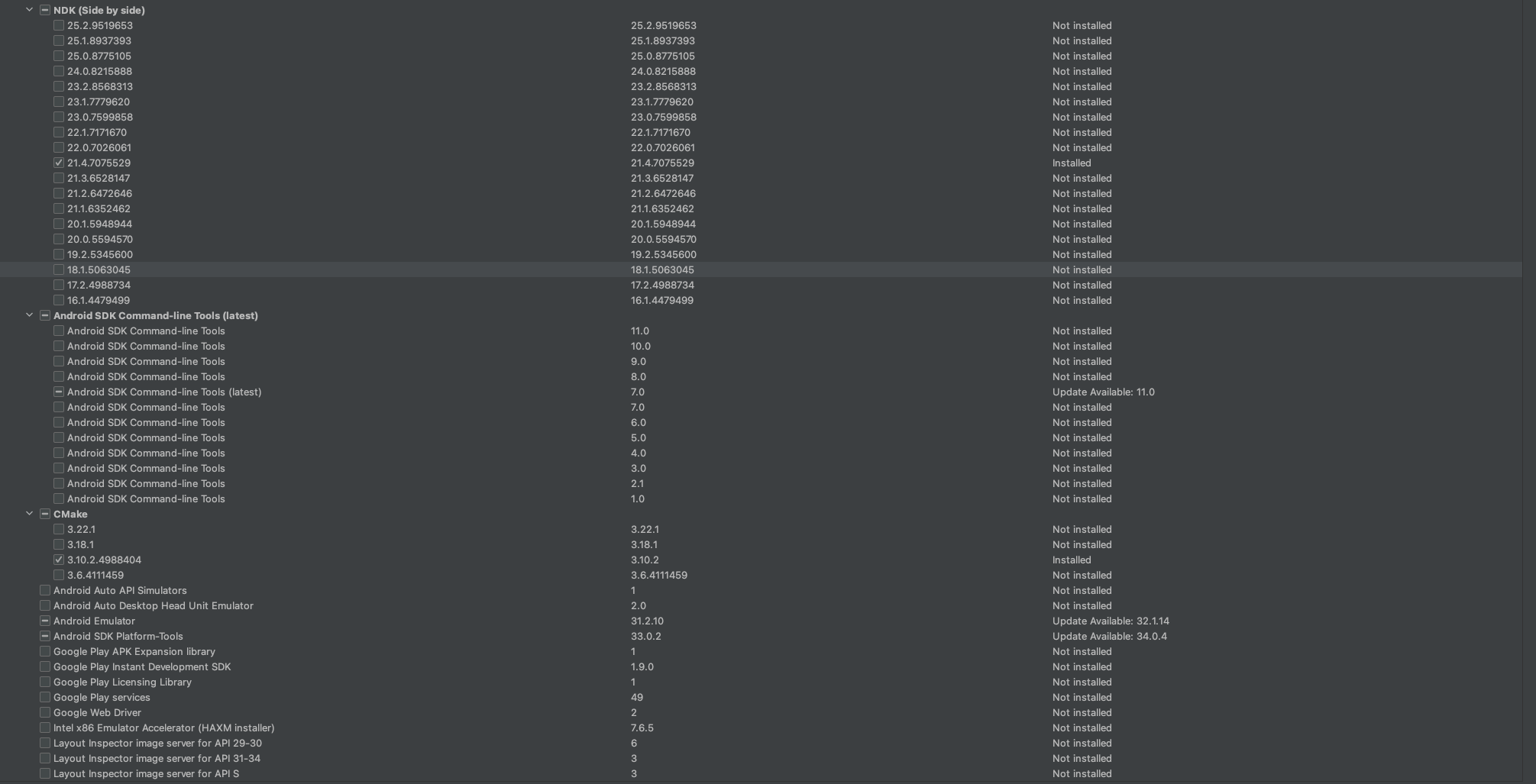
Task: Check Layout Inspector image server for API S
Action: coord(45,773)
